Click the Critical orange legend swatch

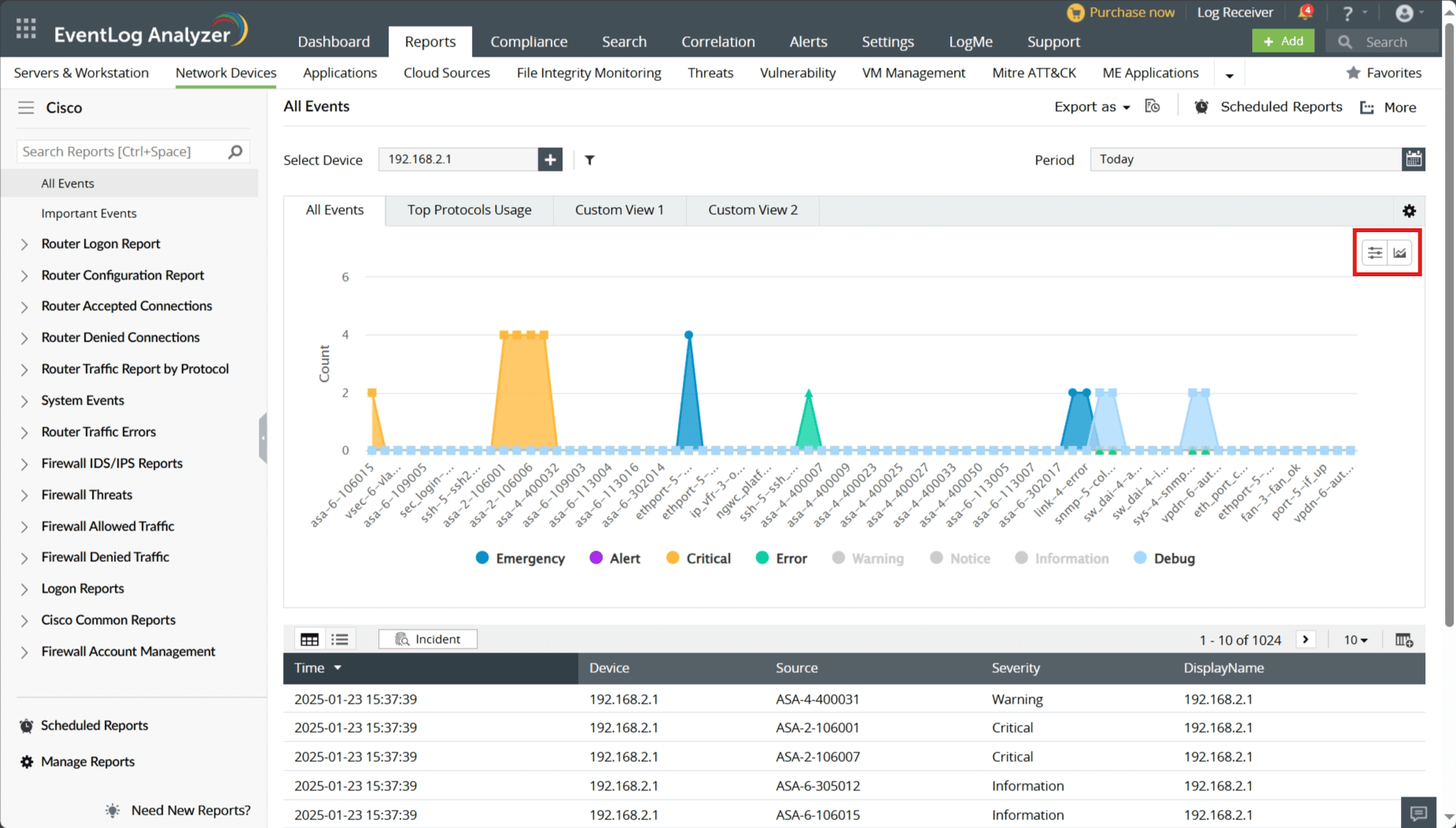coord(673,558)
